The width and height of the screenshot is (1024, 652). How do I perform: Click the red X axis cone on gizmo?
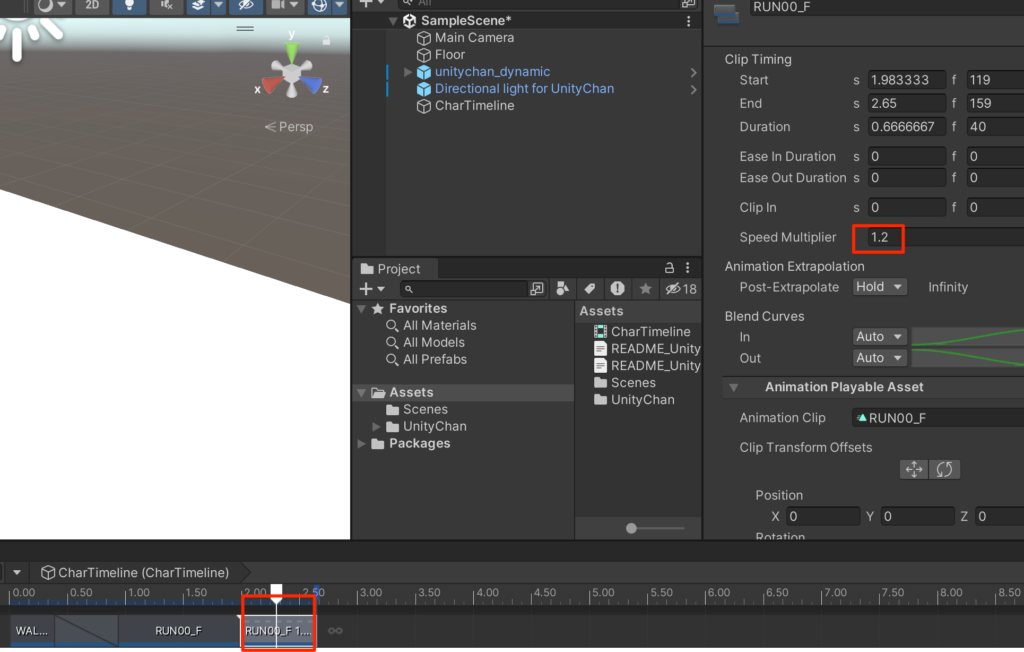(x=272, y=84)
